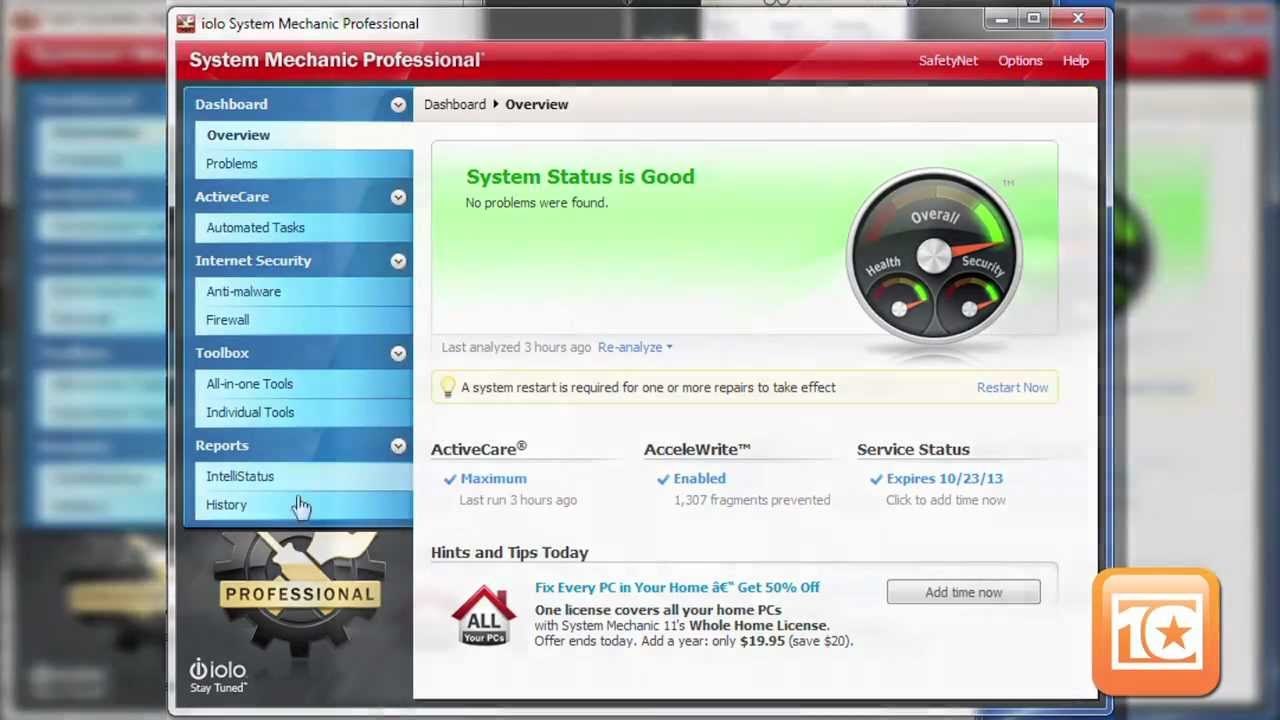Open the History report
The width and height of the screenshot is (1280, 720).
[x=304, y=505]
